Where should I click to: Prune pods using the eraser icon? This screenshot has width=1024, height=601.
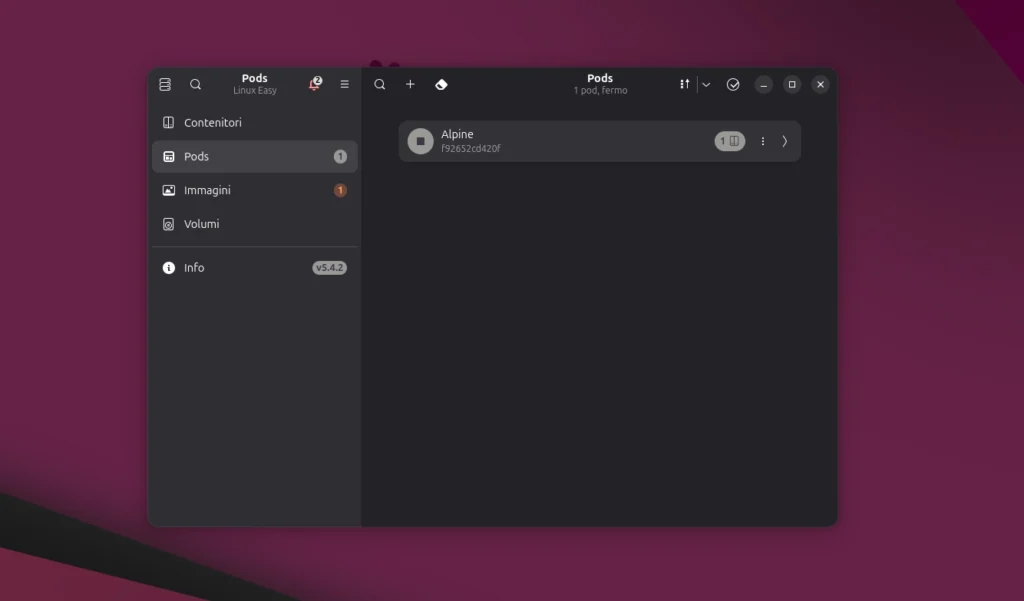[441, 84]
